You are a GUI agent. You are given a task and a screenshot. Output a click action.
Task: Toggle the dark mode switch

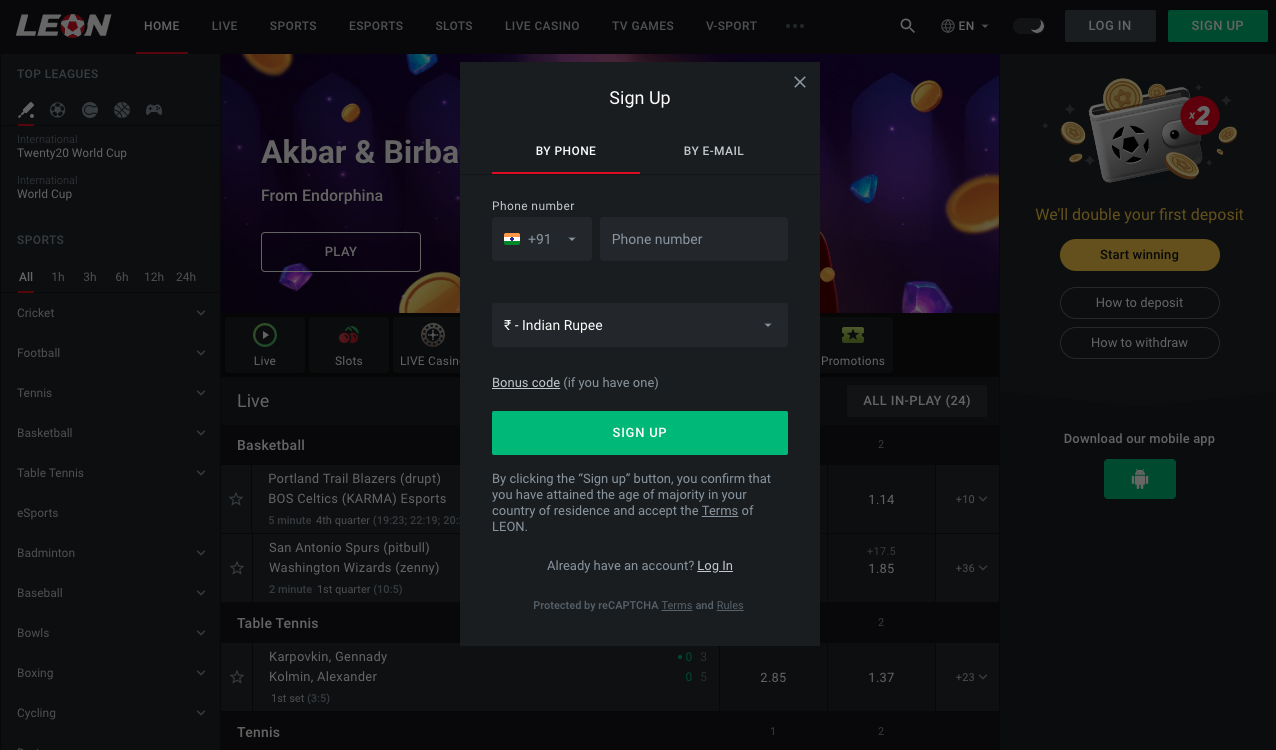click(1028, 26)
